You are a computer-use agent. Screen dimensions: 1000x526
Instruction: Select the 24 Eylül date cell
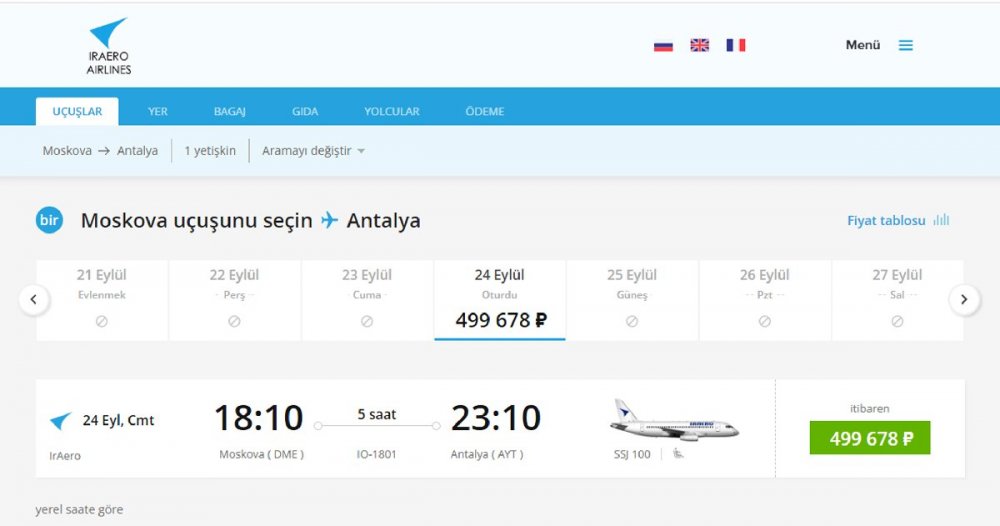[500, 299]
